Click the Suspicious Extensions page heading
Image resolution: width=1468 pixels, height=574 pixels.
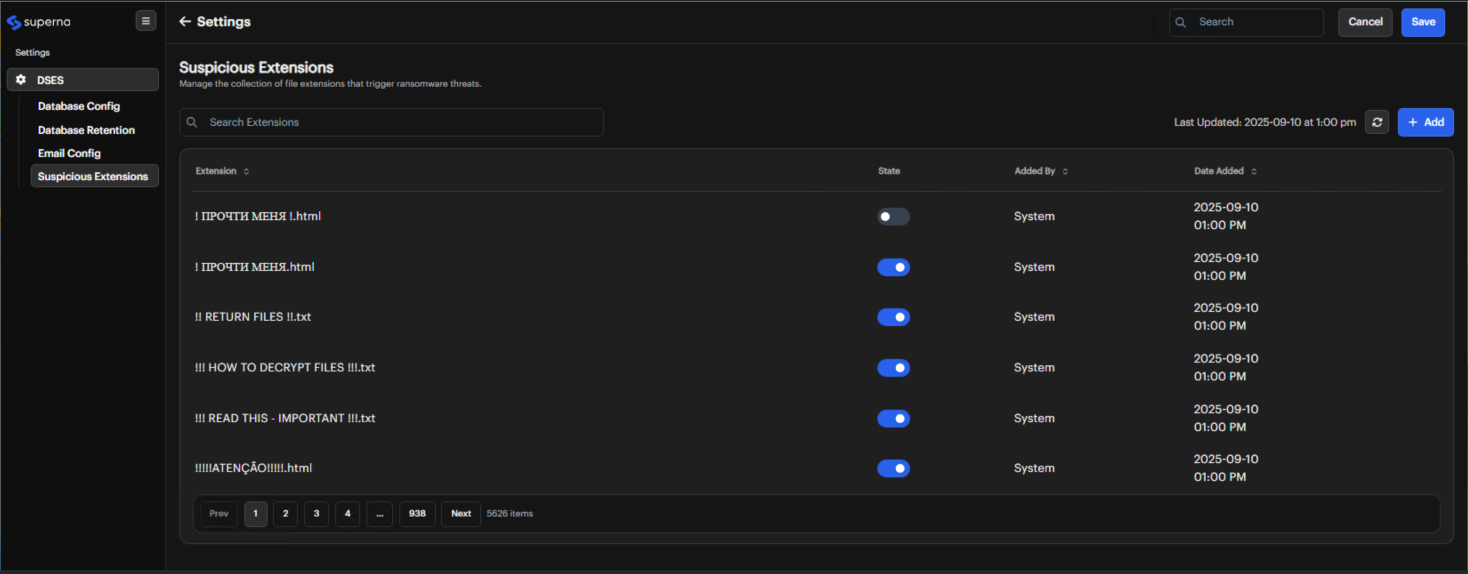click(x=256, y=68)
